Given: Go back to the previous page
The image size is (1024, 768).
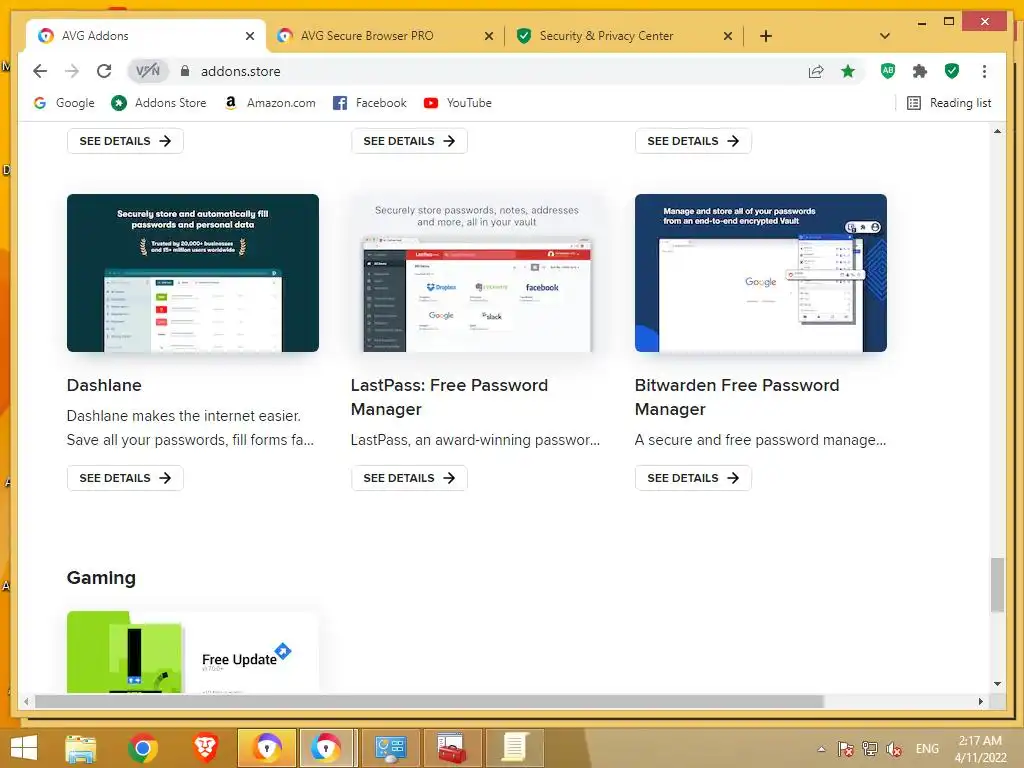Looking at the screenshot, I should [40, 71].
